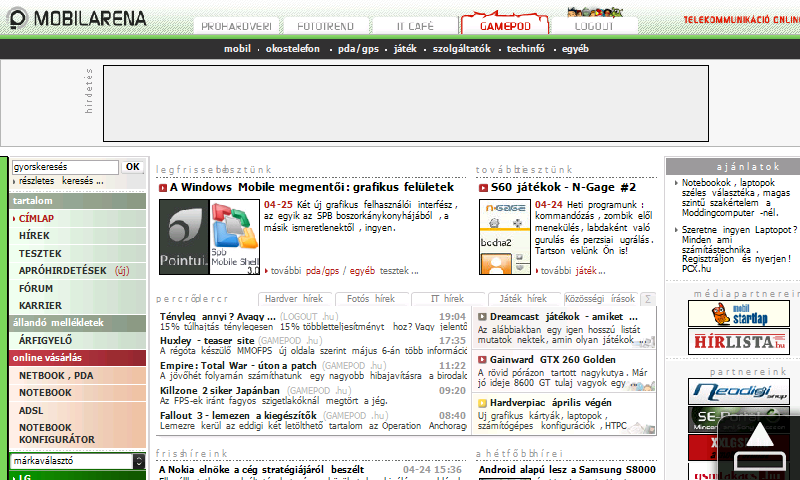The image size is (800, 480).
Task: Select the mobil menu item
Action: tap(237, 49)
